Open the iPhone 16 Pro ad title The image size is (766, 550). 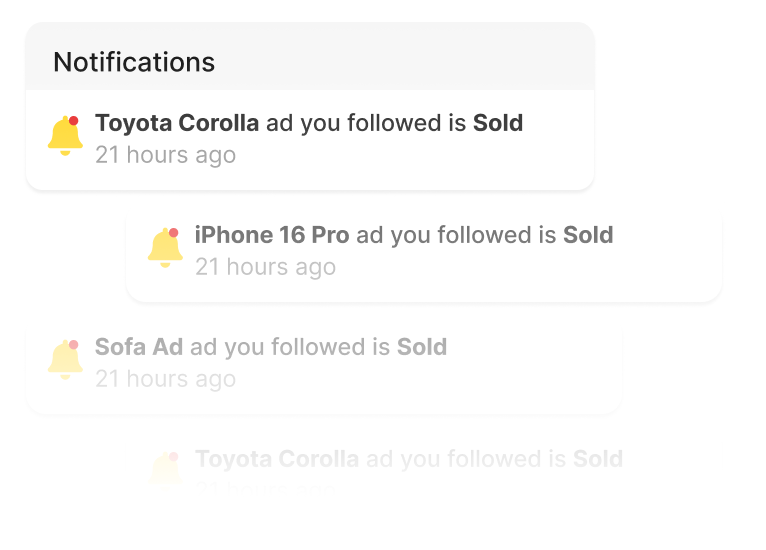(272, 235)
